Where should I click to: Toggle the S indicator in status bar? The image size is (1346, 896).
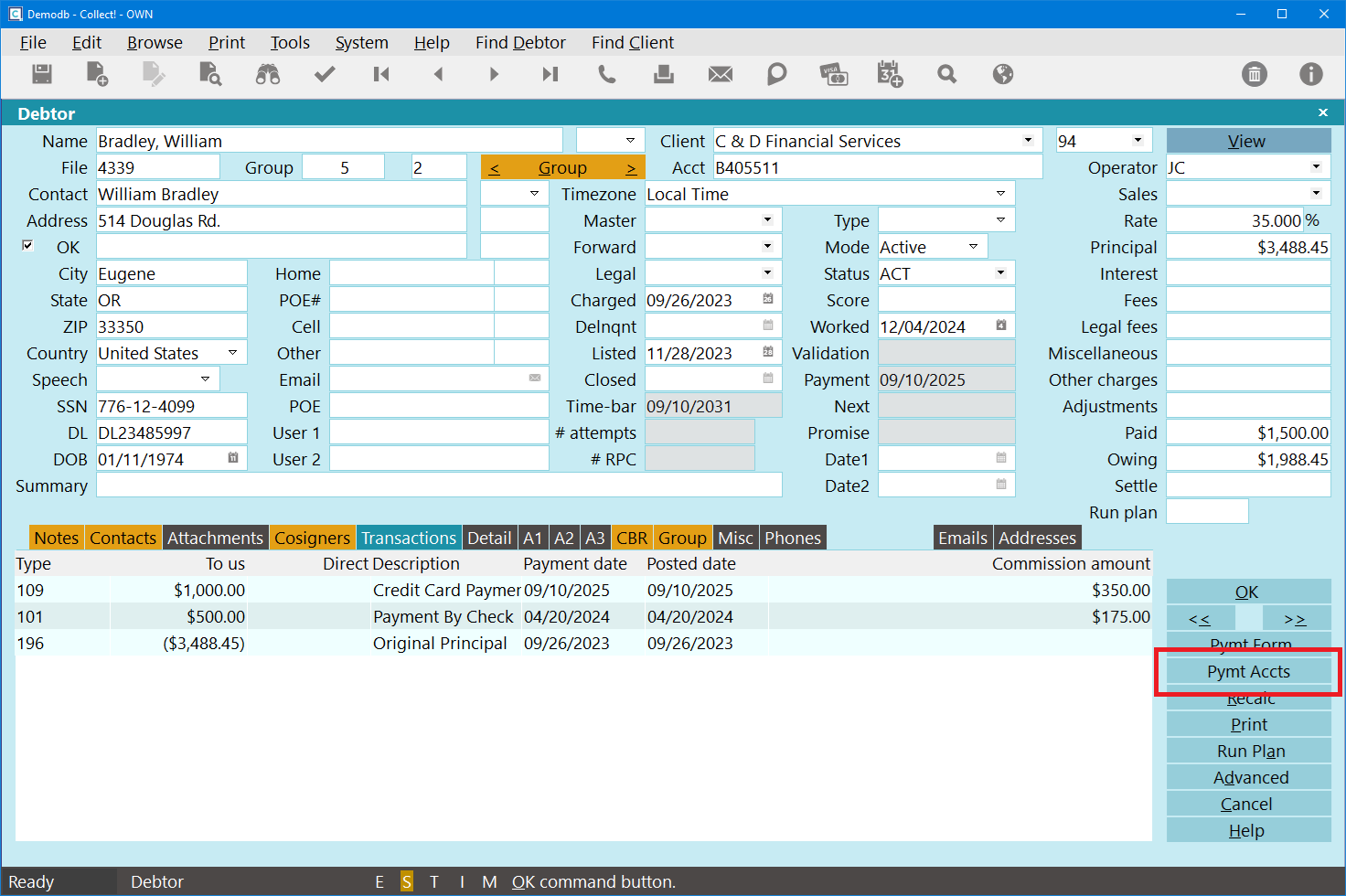[407, 881]
